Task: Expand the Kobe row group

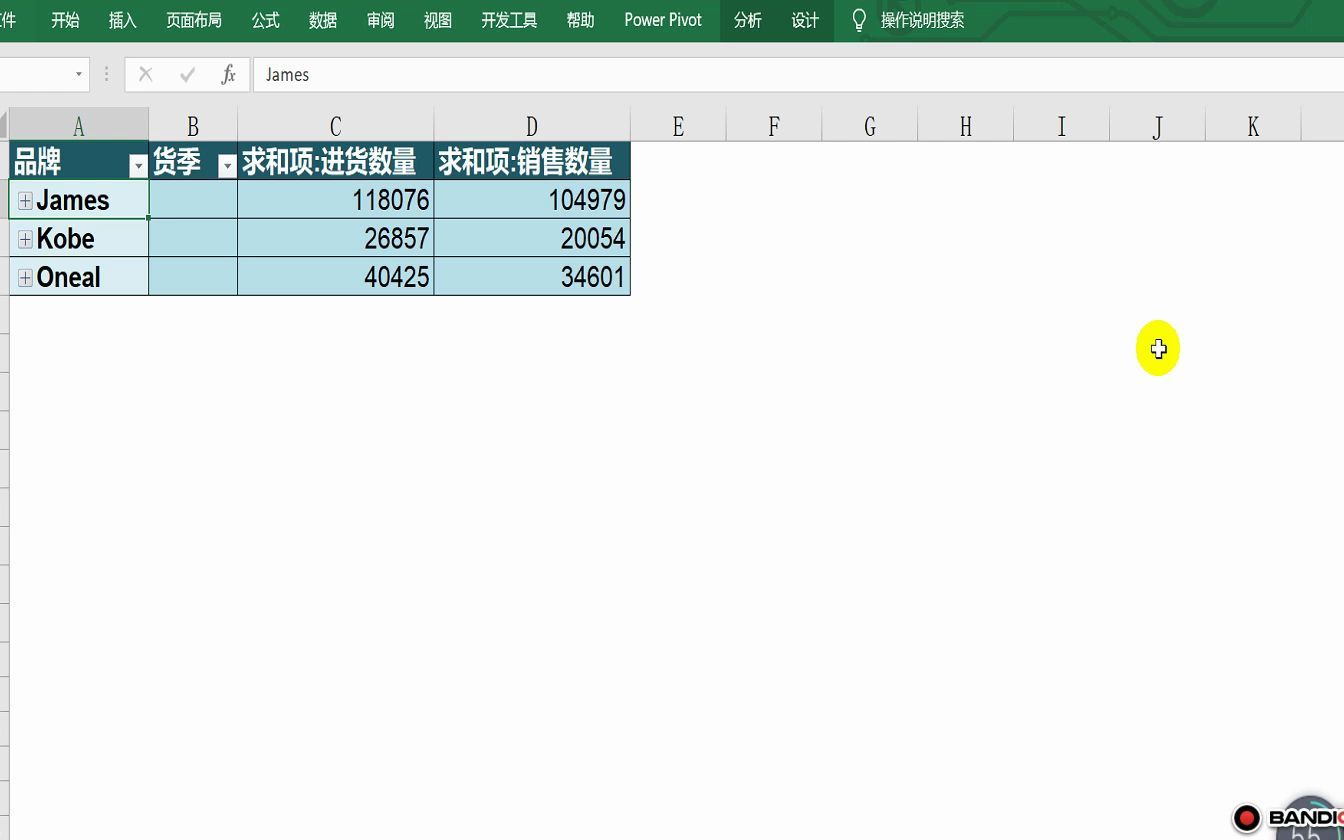Action: click(x=25, y=240)
